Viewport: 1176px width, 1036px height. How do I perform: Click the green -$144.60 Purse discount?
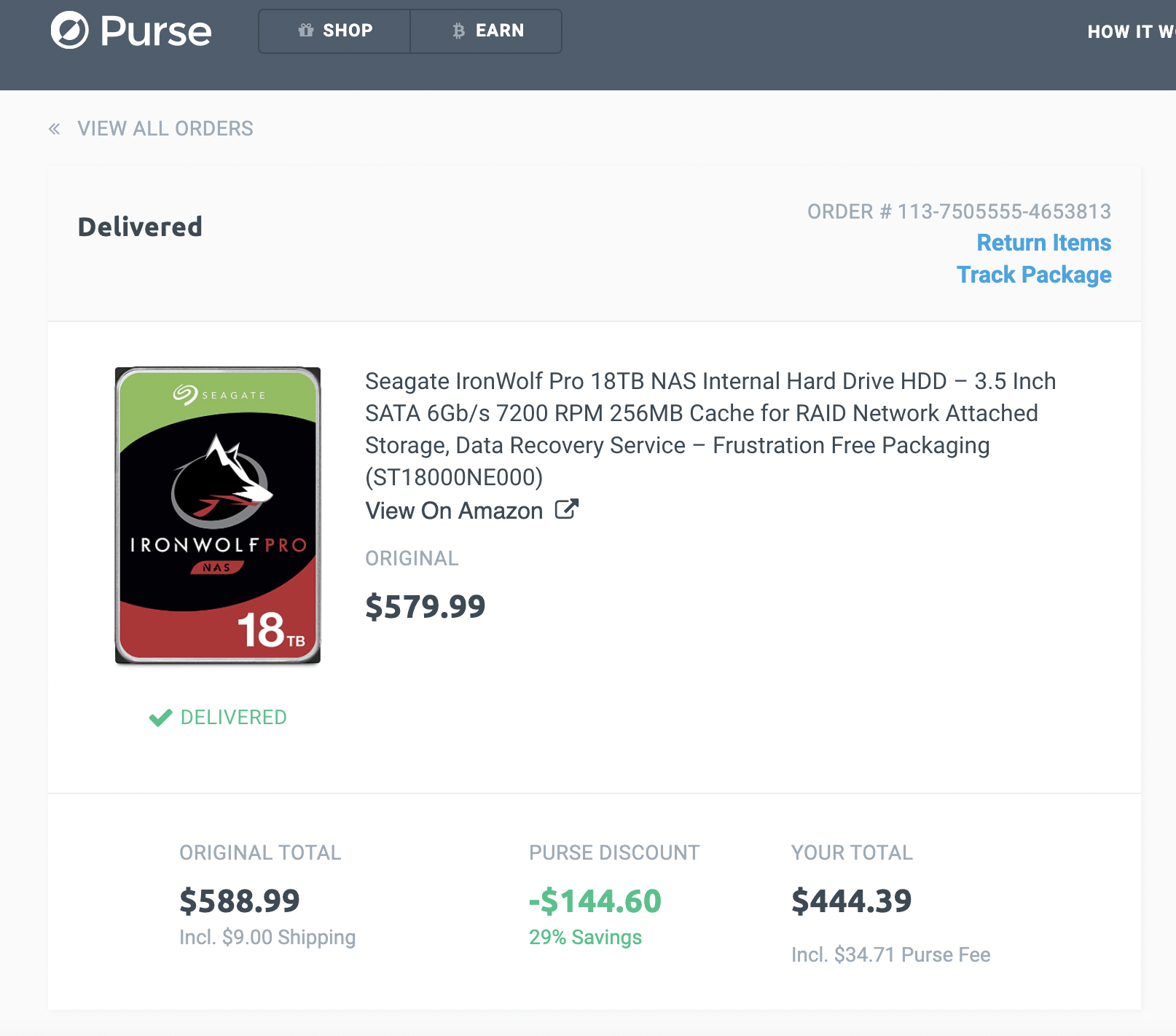point(595,901)
